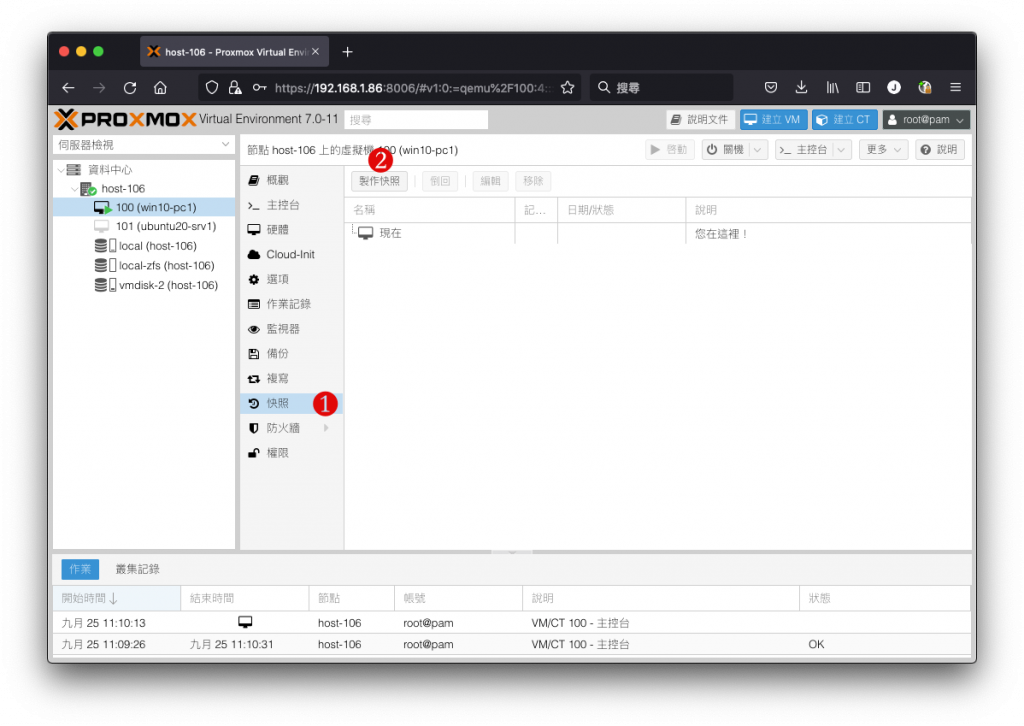The height and width of the screenshot is (726, 1024).
Task: Switch to the 作業 tasks tab
Action: coord(80,569)
